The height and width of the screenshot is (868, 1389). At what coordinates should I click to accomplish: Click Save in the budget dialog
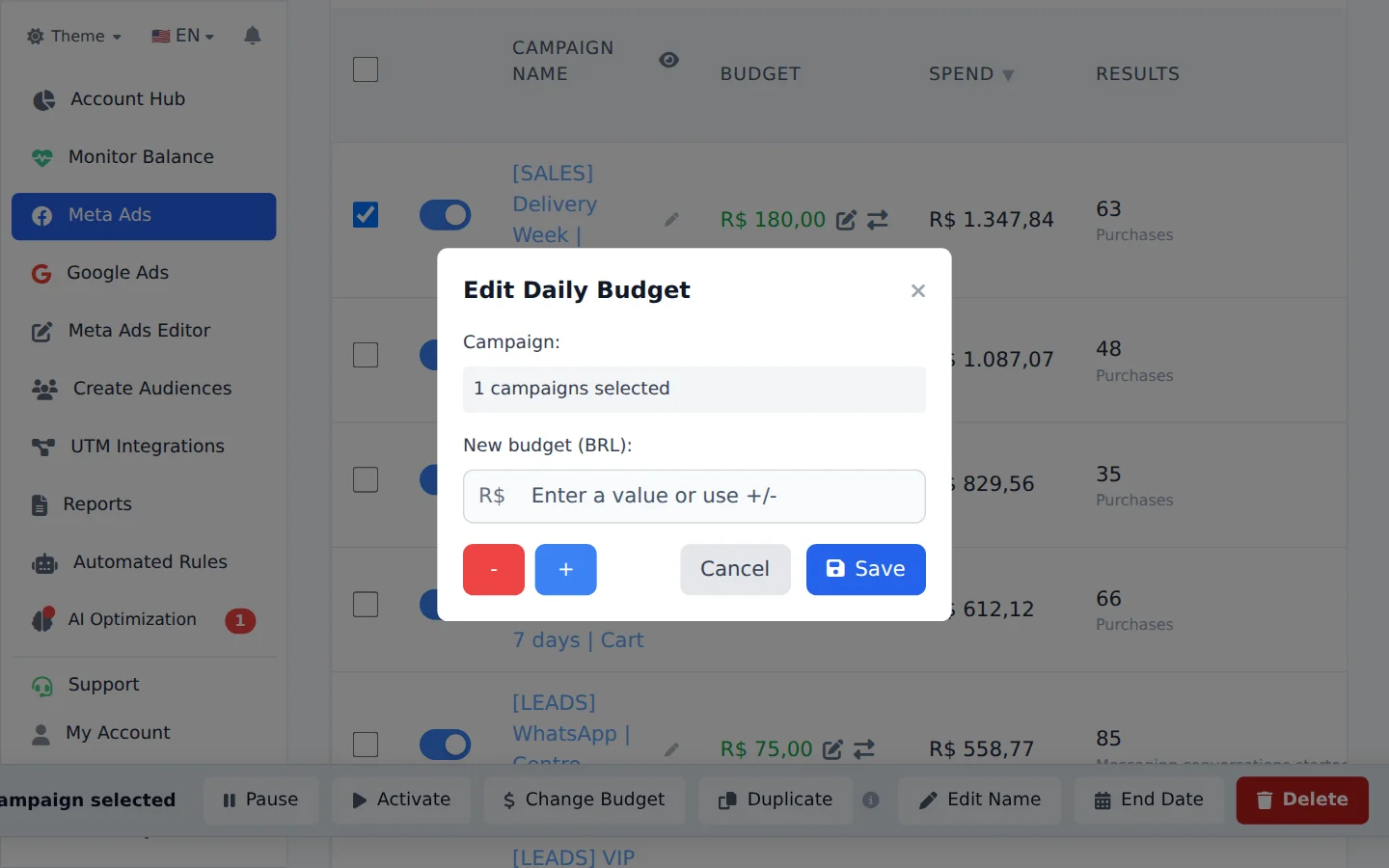[866, 569]
